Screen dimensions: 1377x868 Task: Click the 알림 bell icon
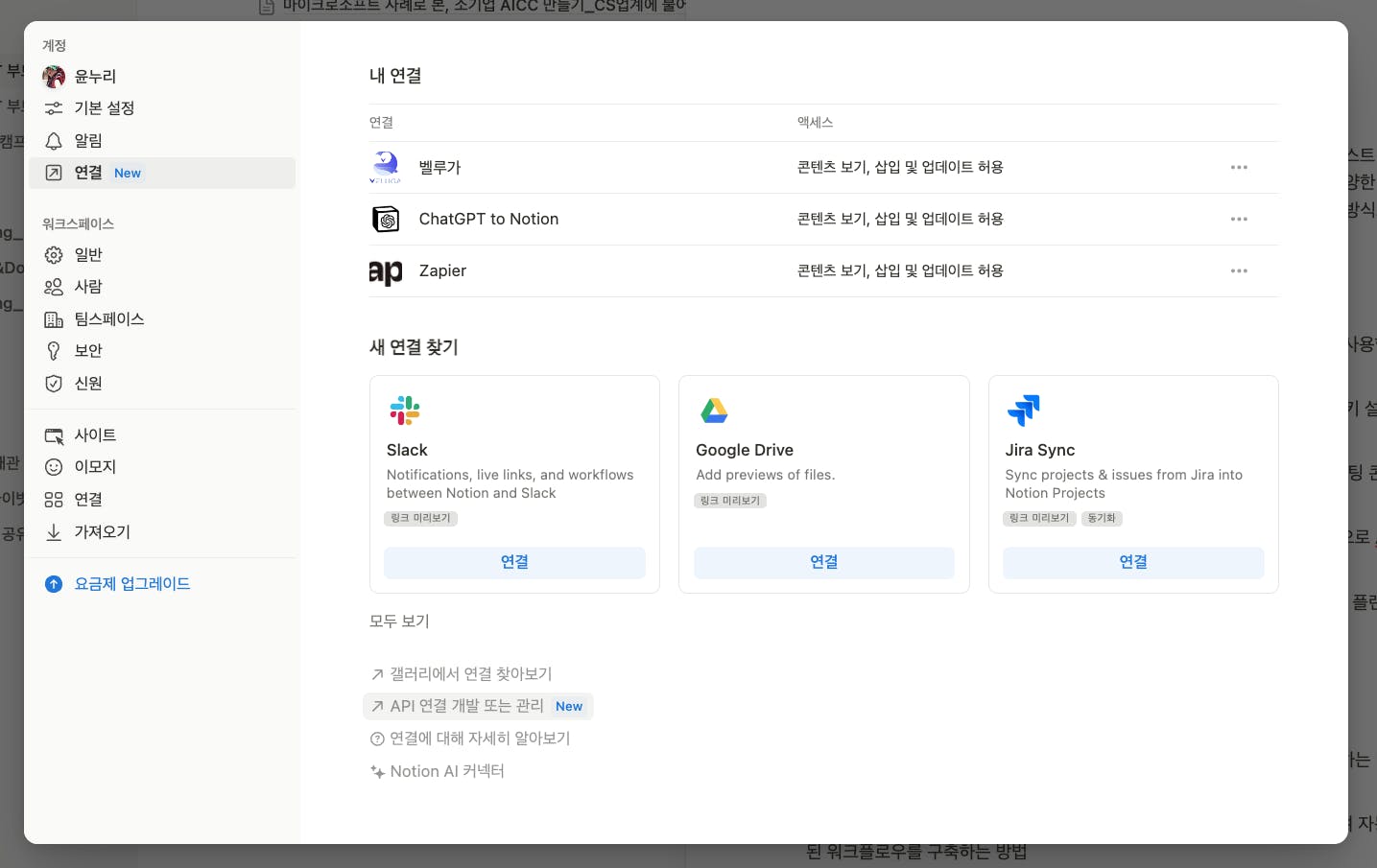coord(54,141)
